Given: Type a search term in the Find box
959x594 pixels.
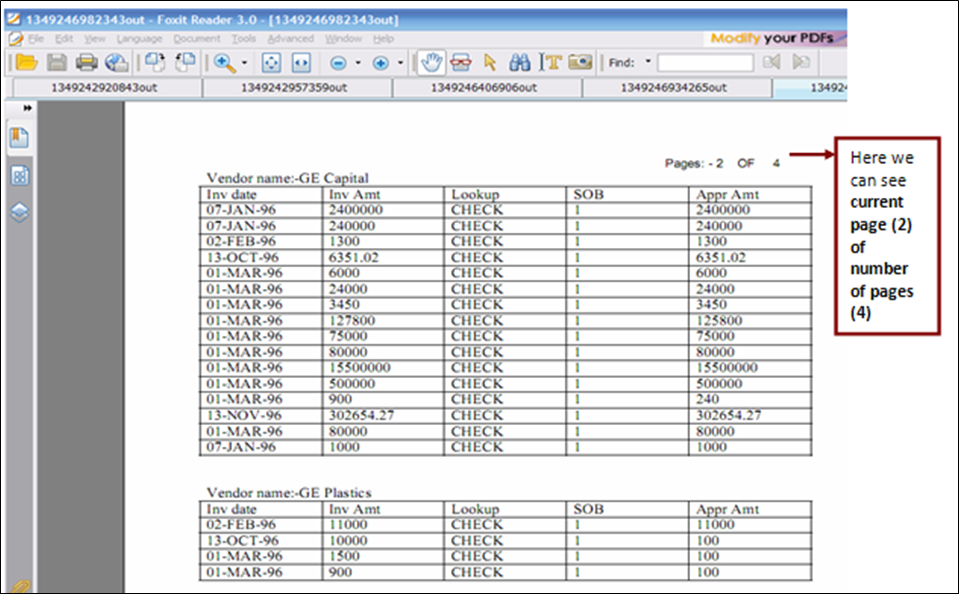Looking at the screenshot, I should tap(706, 62).
